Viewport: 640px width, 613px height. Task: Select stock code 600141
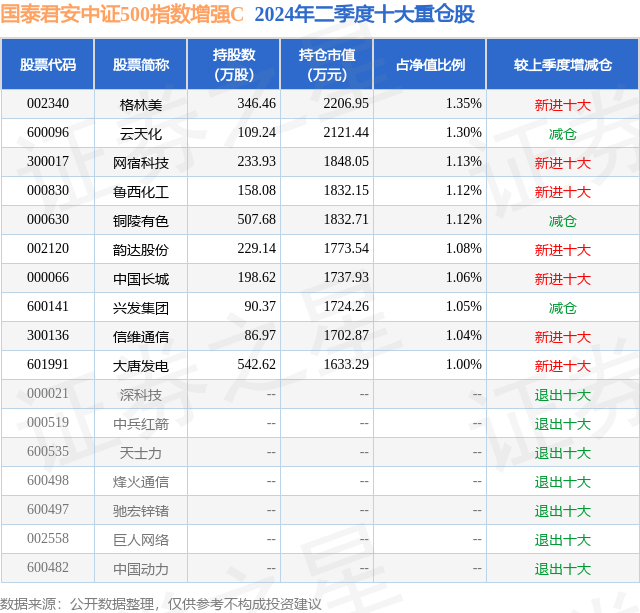point(48,306)
